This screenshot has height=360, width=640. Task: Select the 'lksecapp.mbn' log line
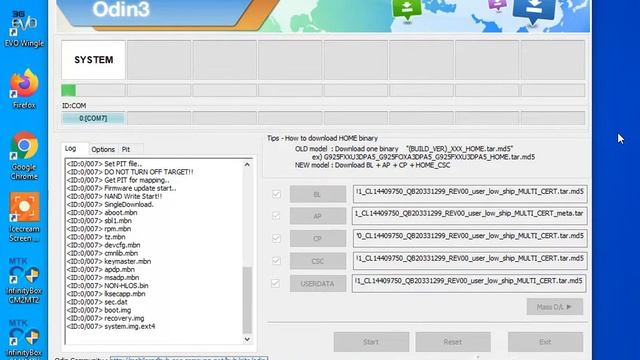point(106,294)
